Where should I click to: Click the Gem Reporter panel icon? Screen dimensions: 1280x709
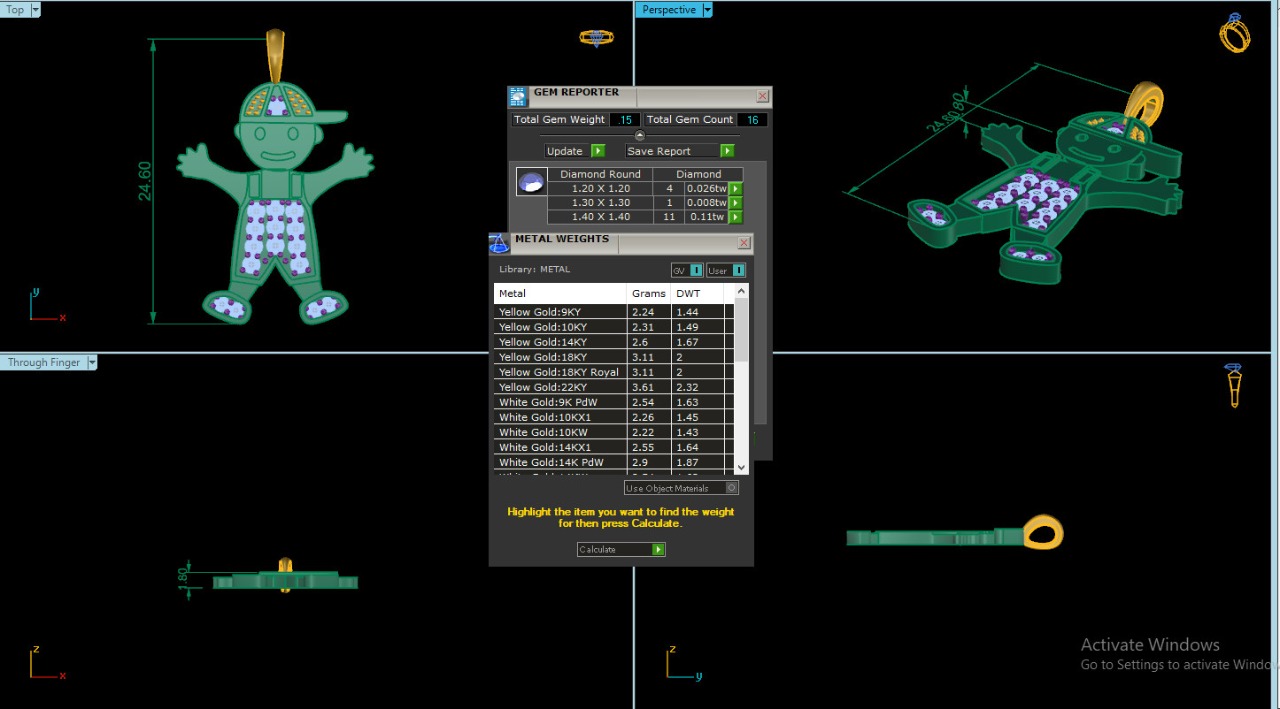tap(517, 97)
